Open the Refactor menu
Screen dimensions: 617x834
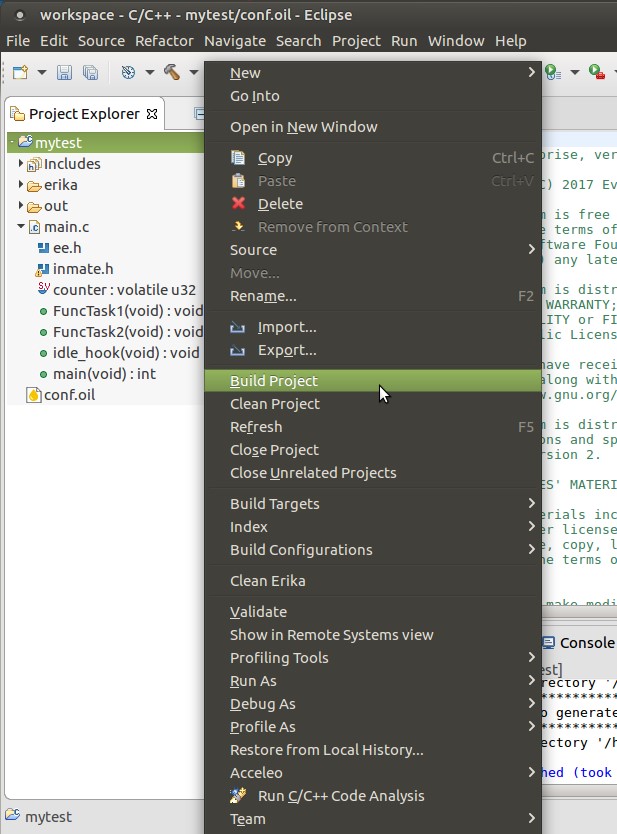pyautogui.click(x=164, y=41)
